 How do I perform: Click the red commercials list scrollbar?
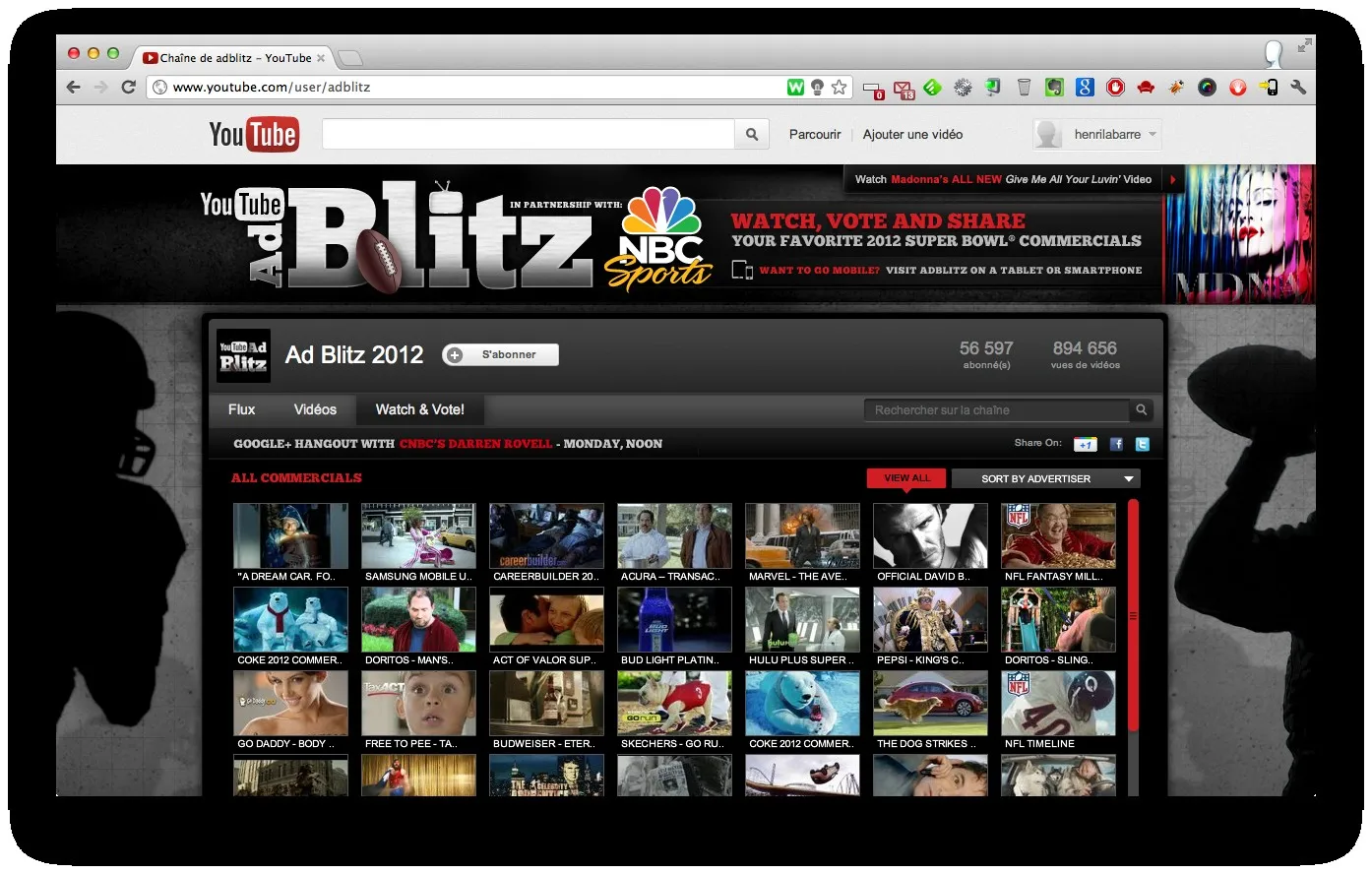[x=1133, y=615]
